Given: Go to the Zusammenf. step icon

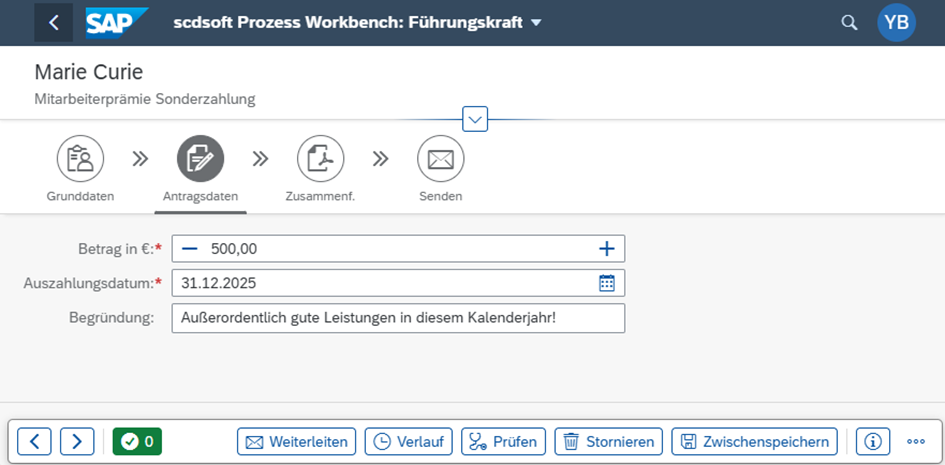Looking at the screenshot, I should (x=320, y=158).
